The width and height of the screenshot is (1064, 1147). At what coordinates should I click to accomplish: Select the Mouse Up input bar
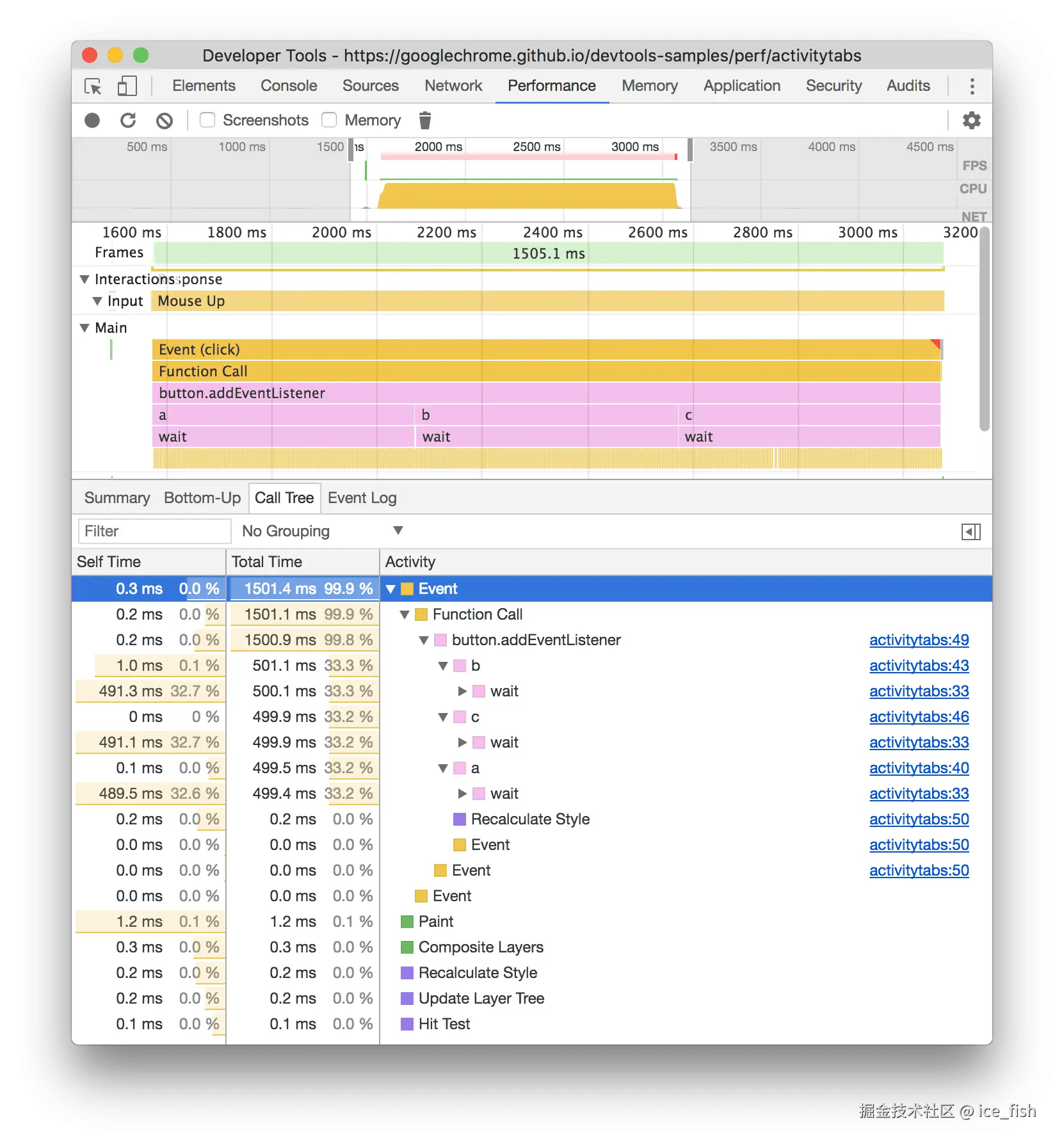547,301
